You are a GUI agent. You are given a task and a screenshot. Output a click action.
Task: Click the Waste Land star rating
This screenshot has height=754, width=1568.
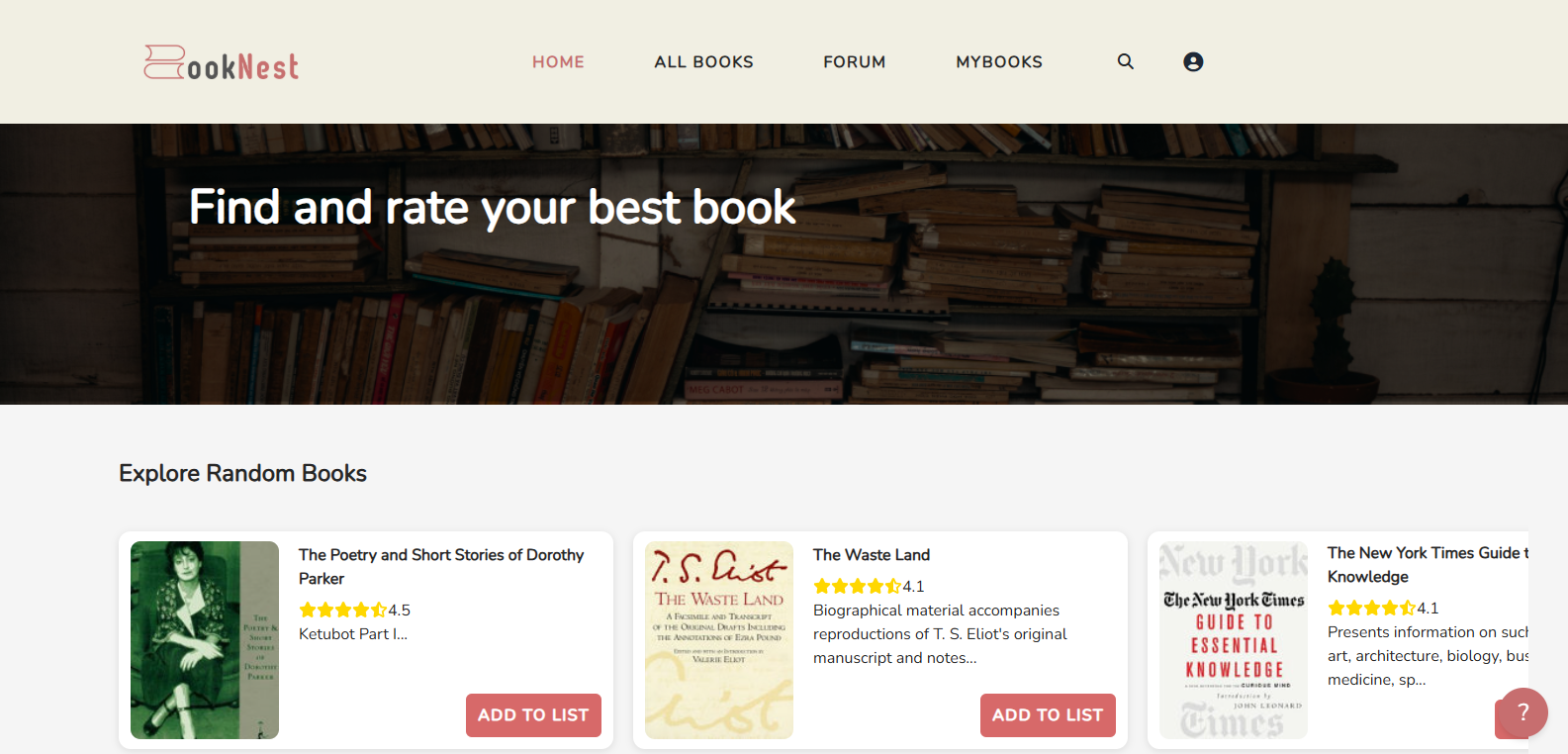857,586
